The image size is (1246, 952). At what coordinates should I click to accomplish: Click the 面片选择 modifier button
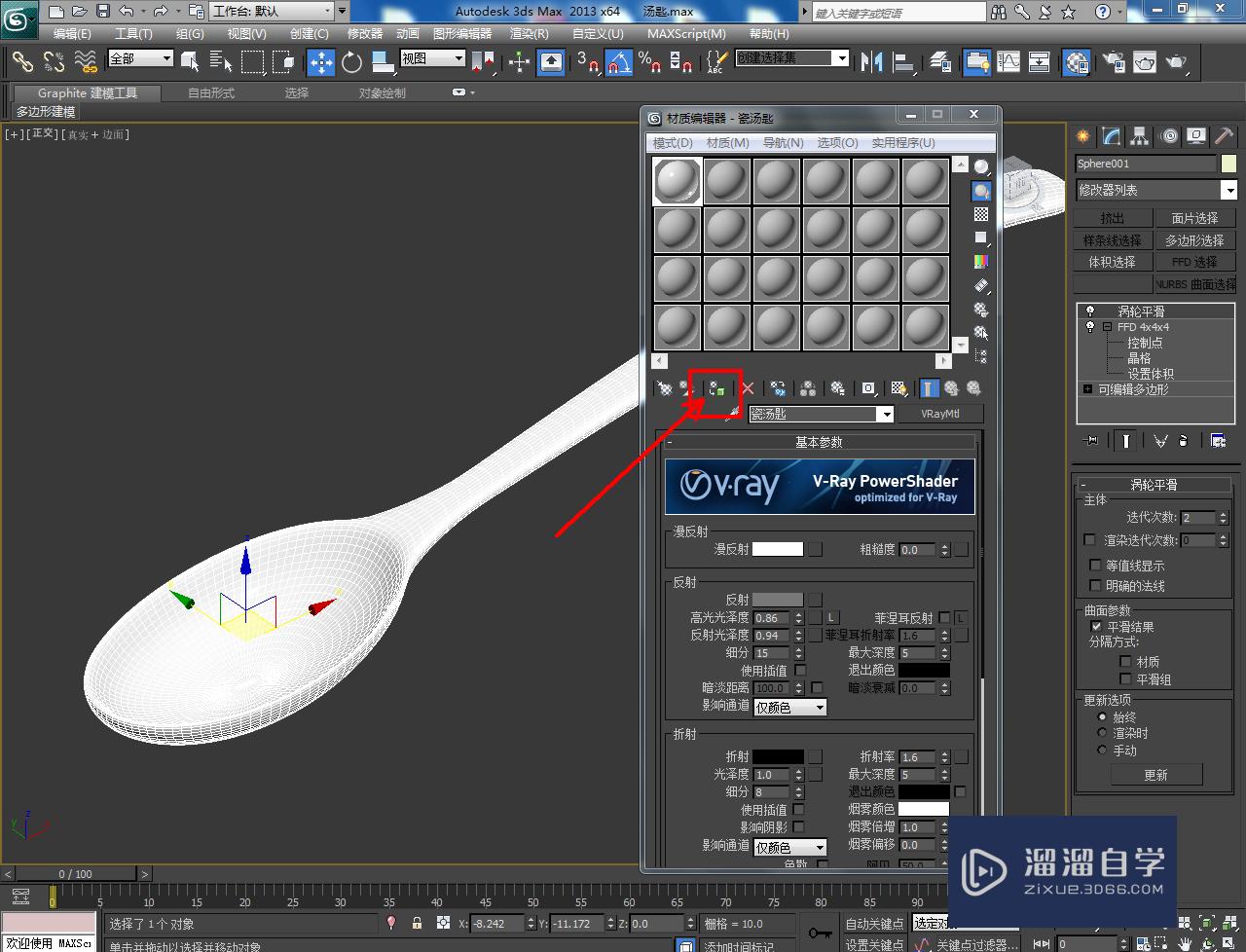click(1194, 218)
